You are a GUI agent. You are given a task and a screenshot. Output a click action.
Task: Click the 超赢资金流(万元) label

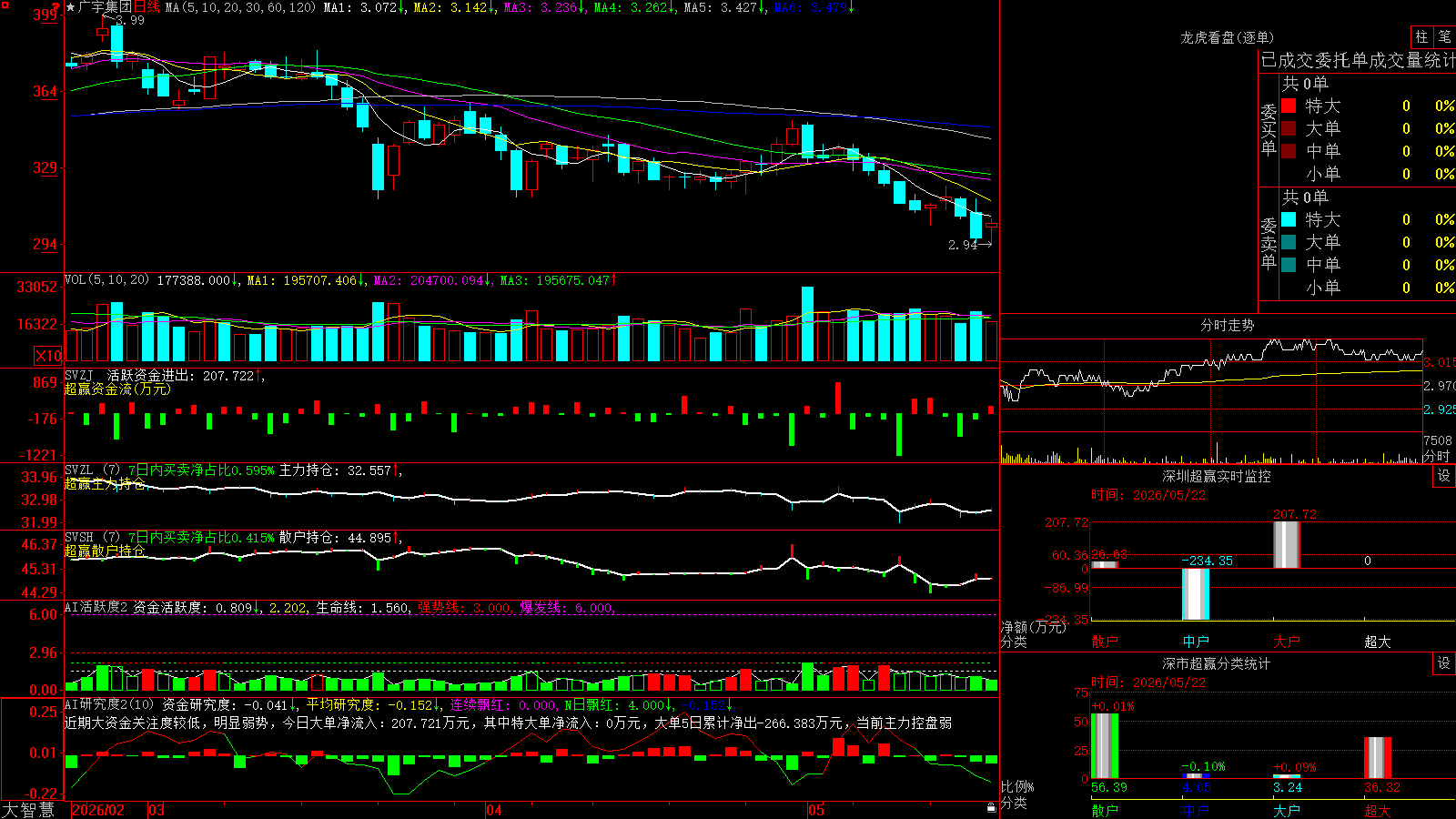[117, 389]
